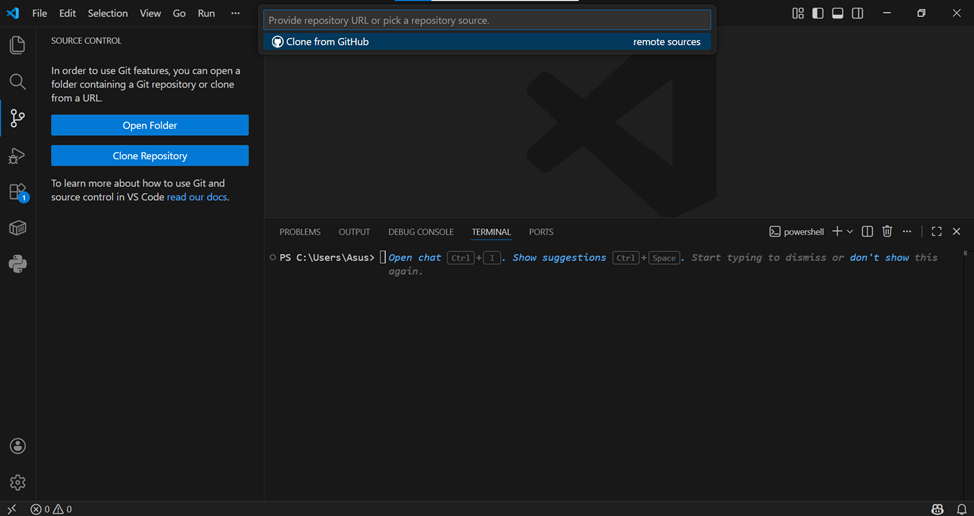Open the Containers view cube icon
The width and height of the screenshot is (974, 516).
[x=17, y=228]
